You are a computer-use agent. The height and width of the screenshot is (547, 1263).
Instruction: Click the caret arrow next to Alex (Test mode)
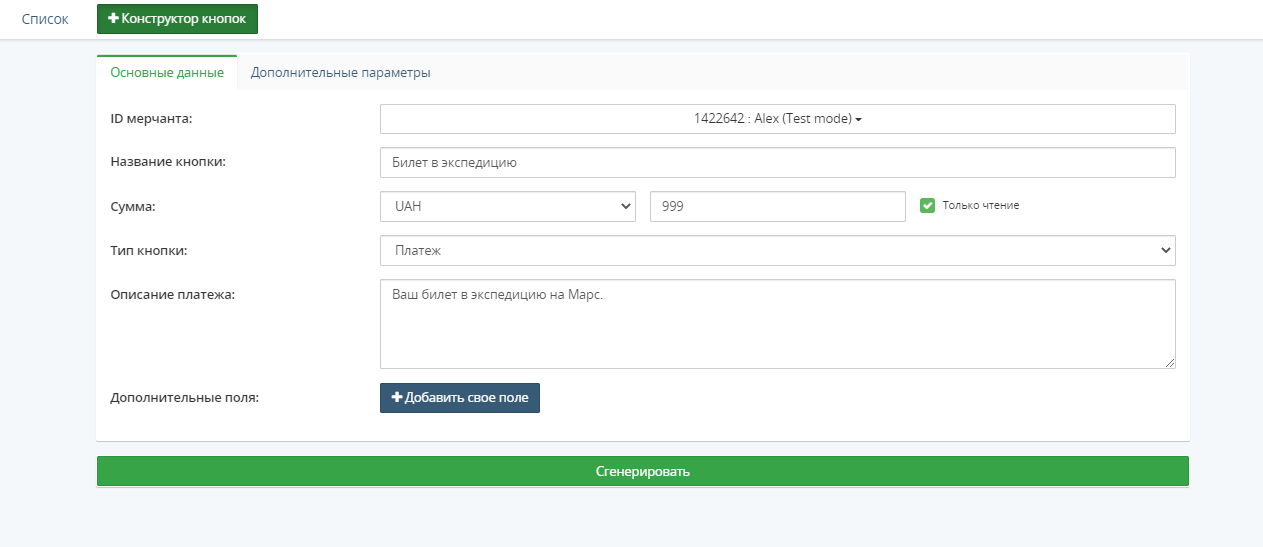point(858,119)
